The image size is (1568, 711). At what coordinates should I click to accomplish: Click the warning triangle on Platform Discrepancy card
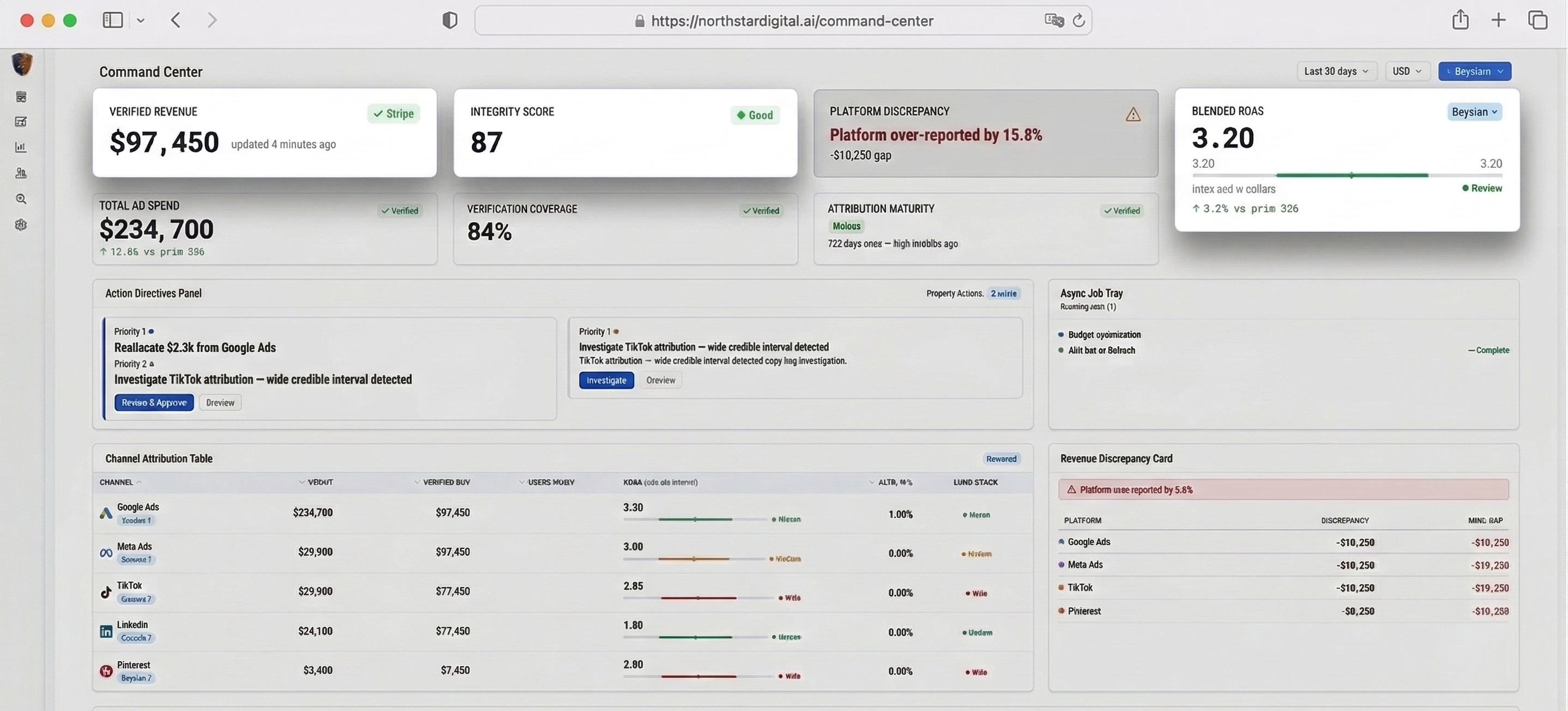click(1133, 115)
